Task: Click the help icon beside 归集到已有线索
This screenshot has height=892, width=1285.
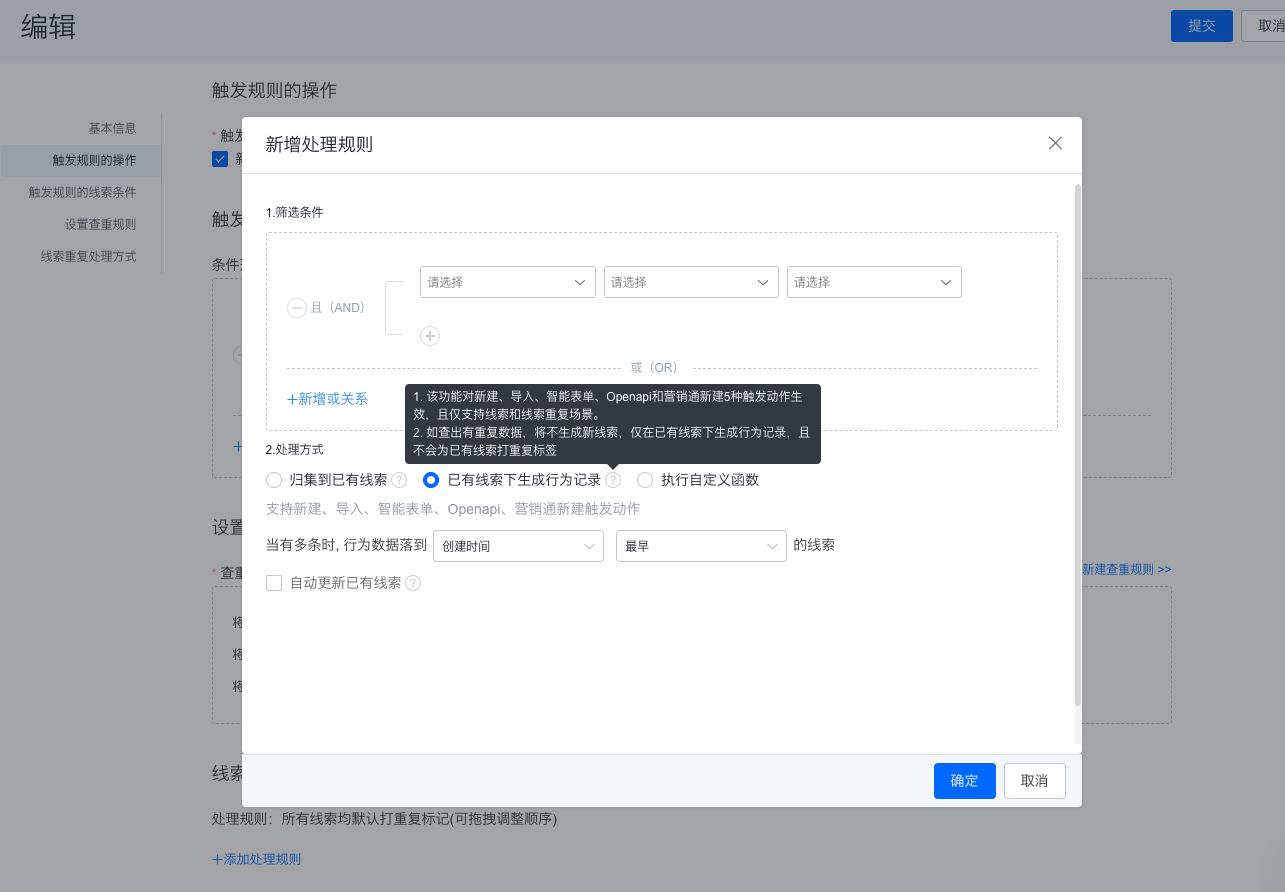Action: (x=399, y=480)
